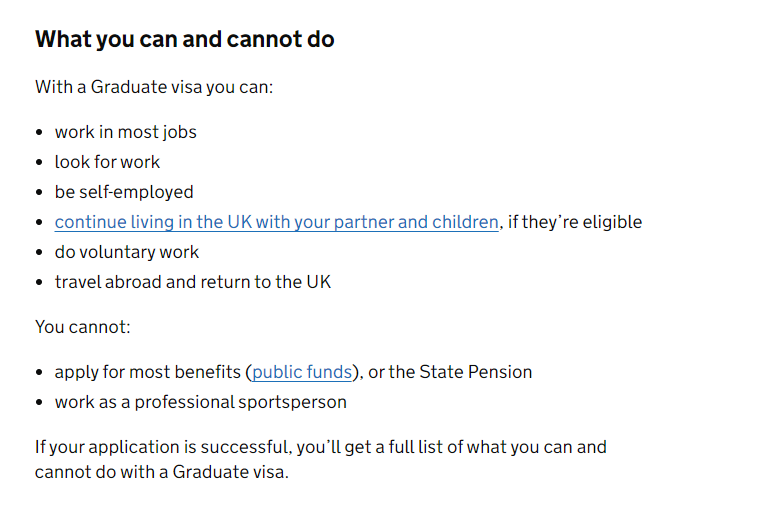
Task: Click the "or the State Pension" text
Action: coord(450,372)
